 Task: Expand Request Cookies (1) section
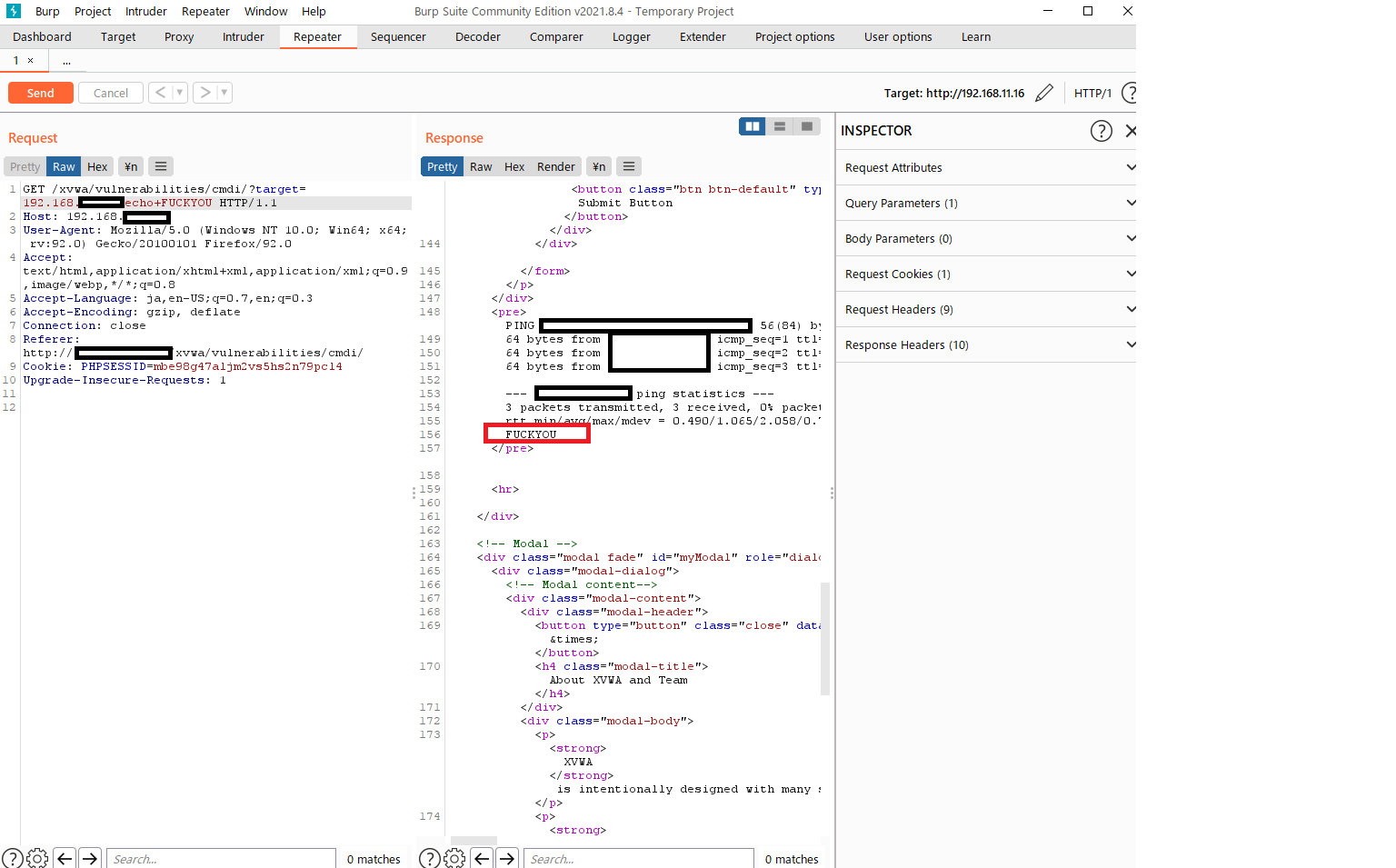(986, 274)
